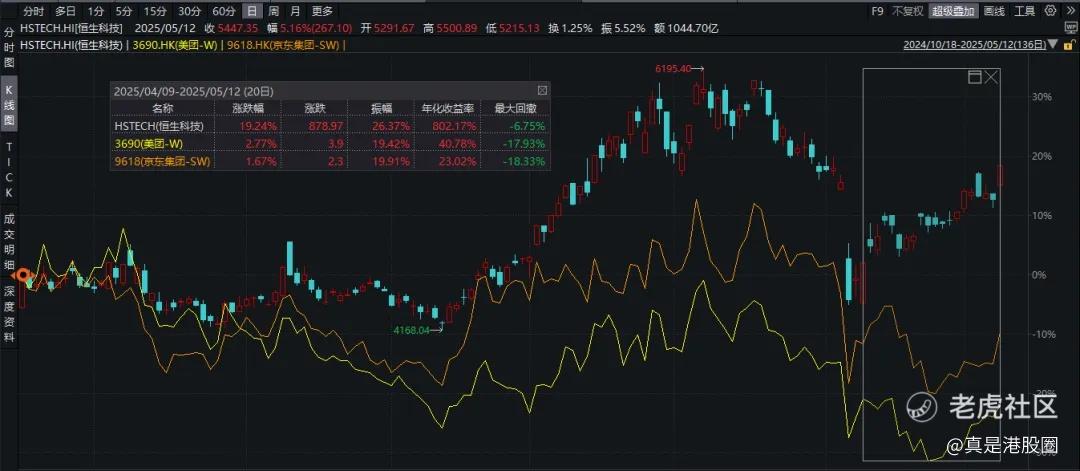Click 涨跌 column header in table
The width and height of the screenshot is (1080, 471).
pos(315,108)
